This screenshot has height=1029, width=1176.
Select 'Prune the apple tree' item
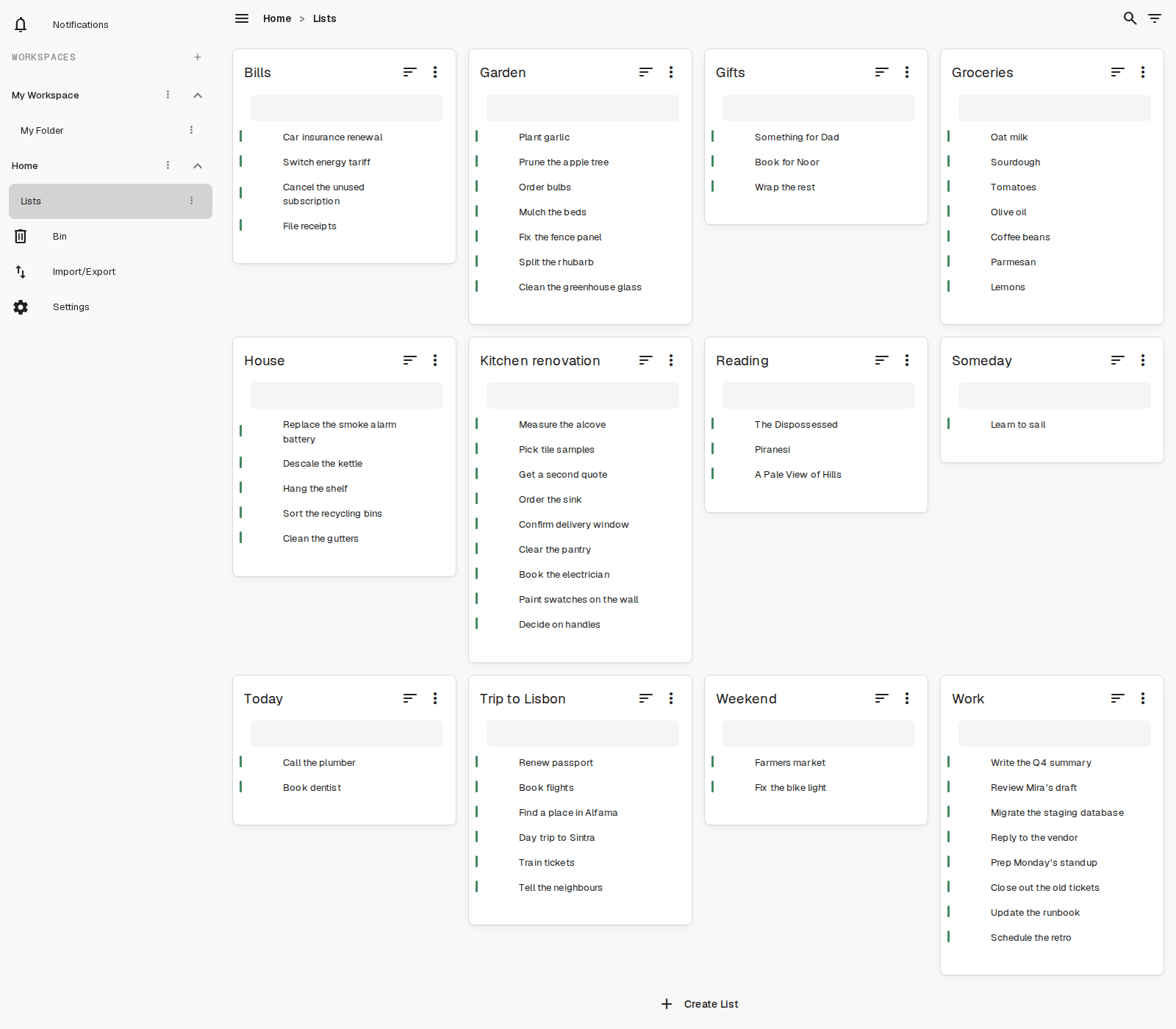(x=564, y=162)
